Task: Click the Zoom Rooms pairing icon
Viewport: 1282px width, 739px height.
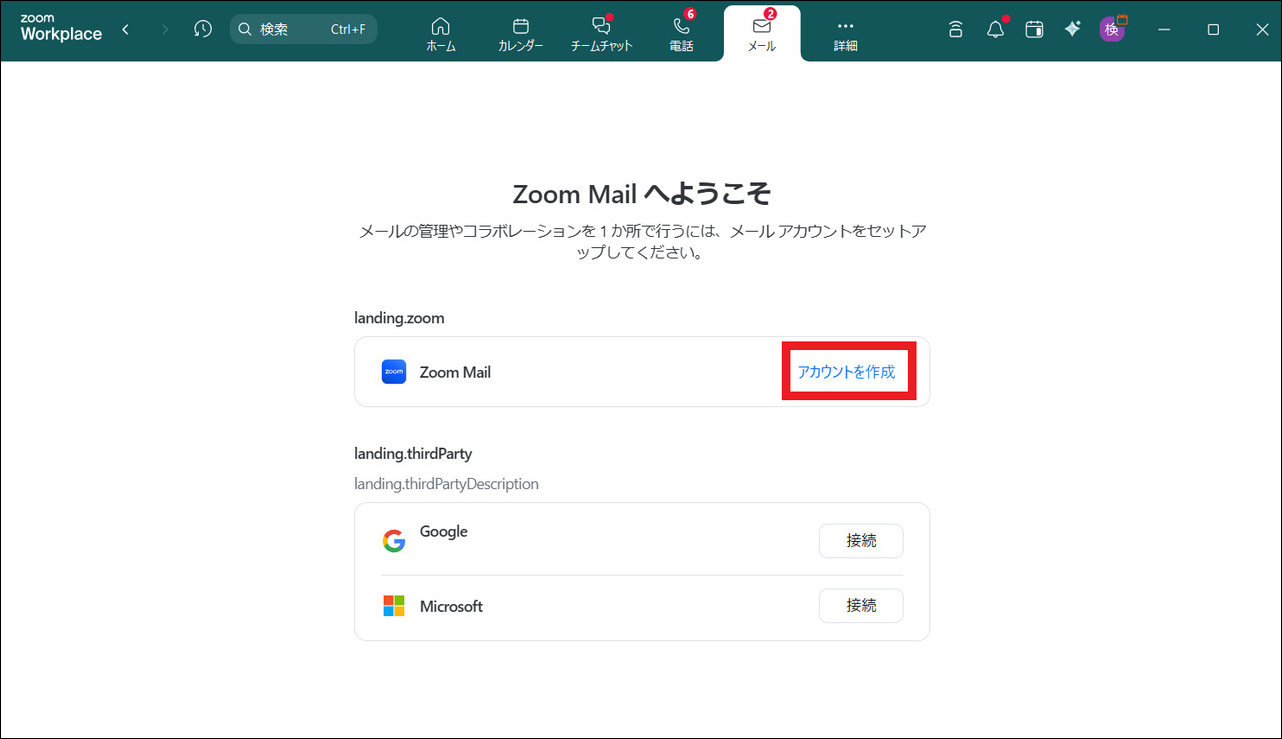Action: [x=956, y=29]
